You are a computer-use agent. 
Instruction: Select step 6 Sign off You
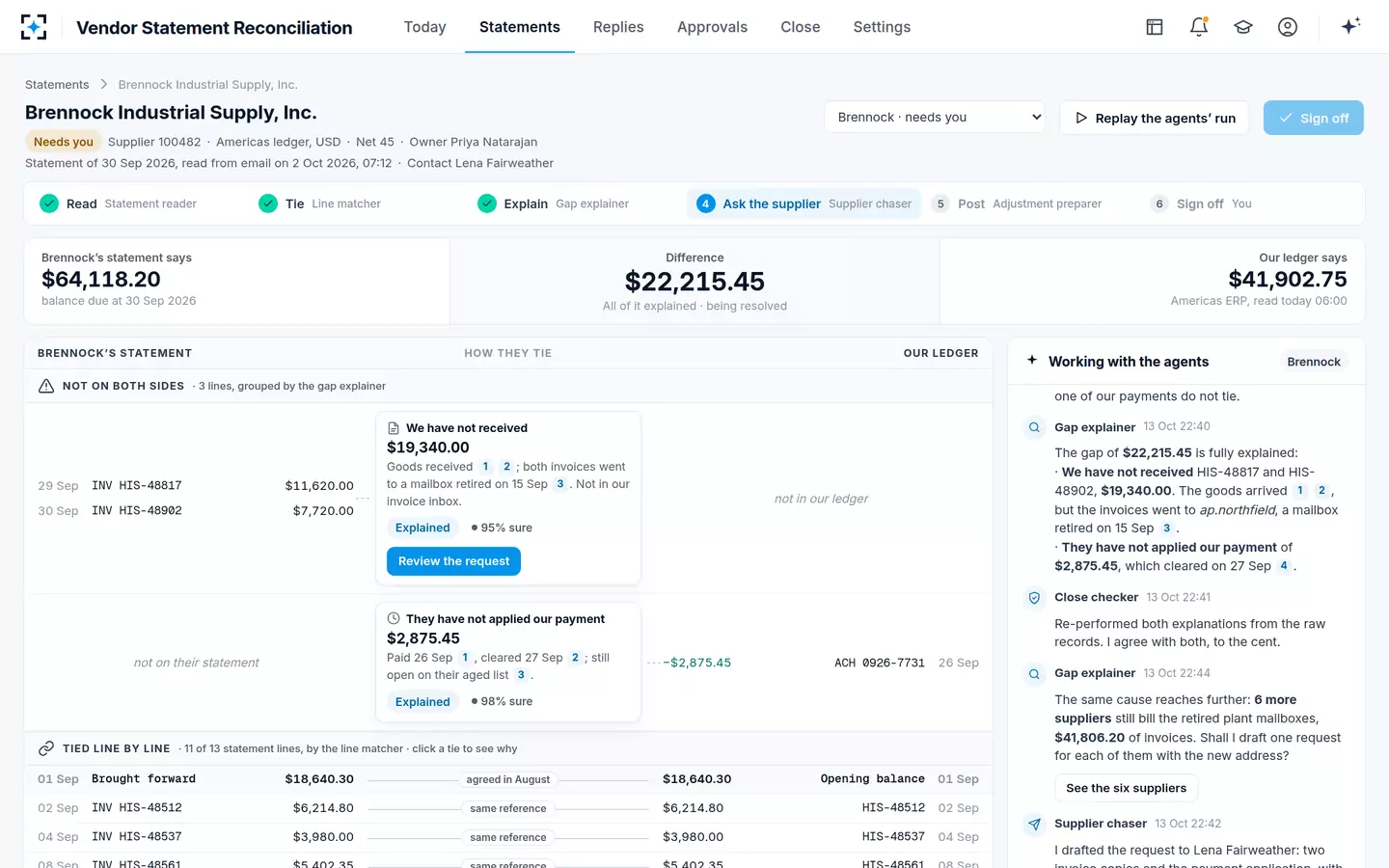[x=1200, y=203]
